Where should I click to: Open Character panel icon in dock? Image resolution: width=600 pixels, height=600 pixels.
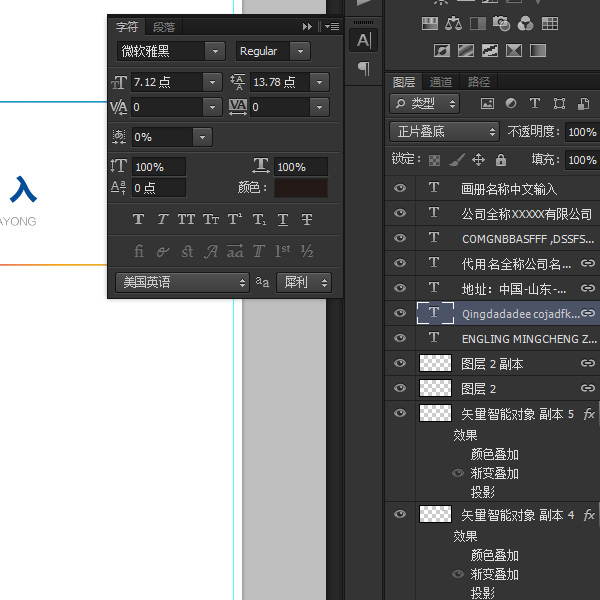(364, 40)
